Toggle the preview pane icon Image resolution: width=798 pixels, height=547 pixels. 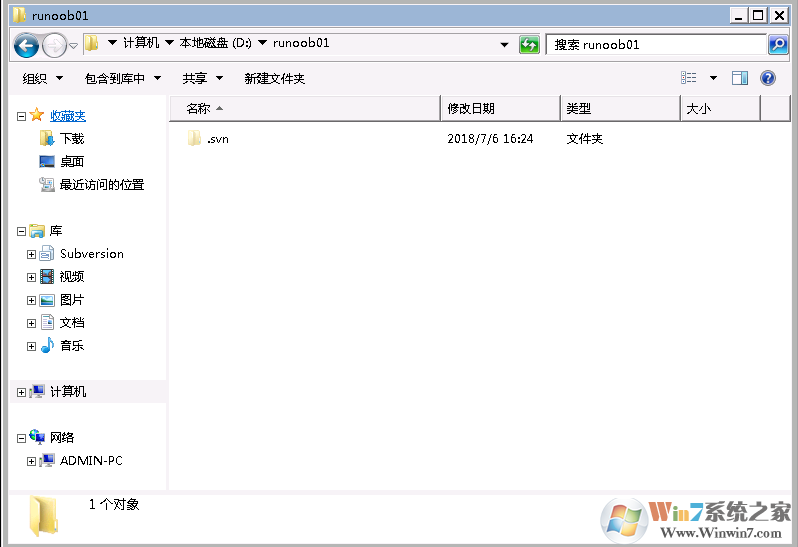coord(739,78)
